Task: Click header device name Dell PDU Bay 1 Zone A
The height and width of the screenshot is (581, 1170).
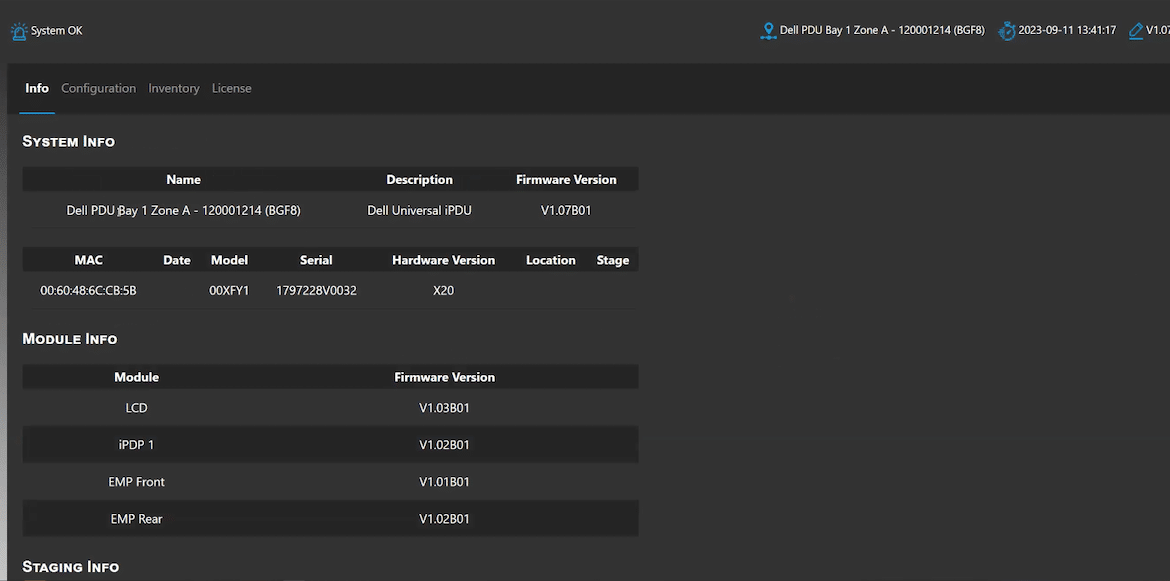Action: click(882, 31)
